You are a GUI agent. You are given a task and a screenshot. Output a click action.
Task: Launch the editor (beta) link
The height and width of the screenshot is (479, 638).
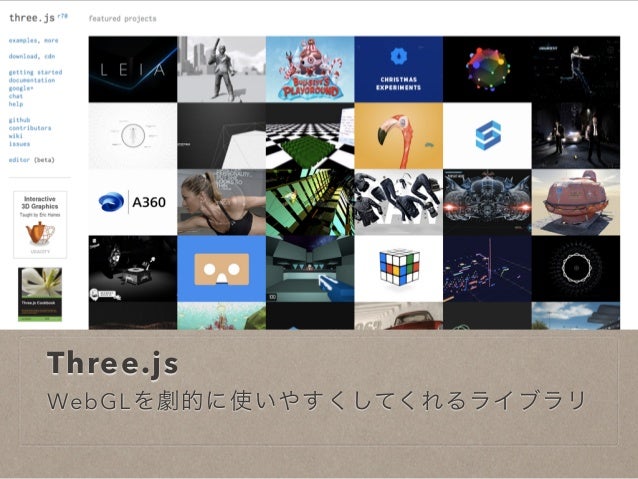click(31, 160)
